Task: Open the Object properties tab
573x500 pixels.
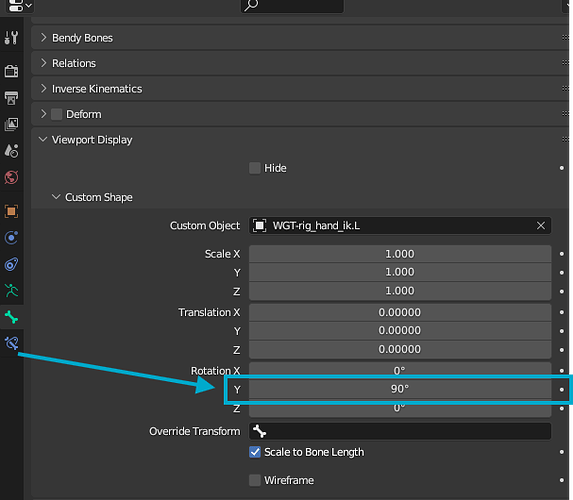Action: 11,211
